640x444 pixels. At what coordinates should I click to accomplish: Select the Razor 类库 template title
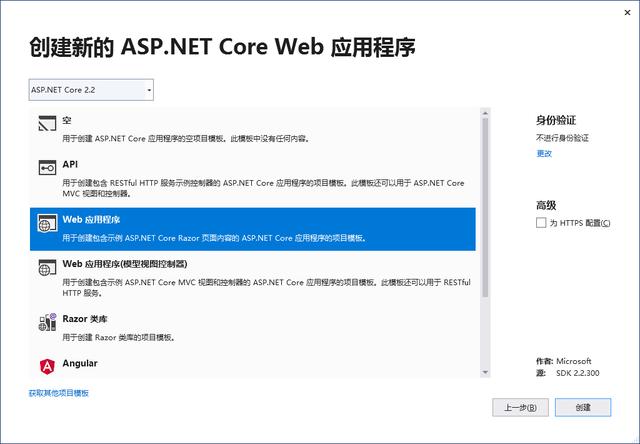pyautogui.click(x=85, y=319)
